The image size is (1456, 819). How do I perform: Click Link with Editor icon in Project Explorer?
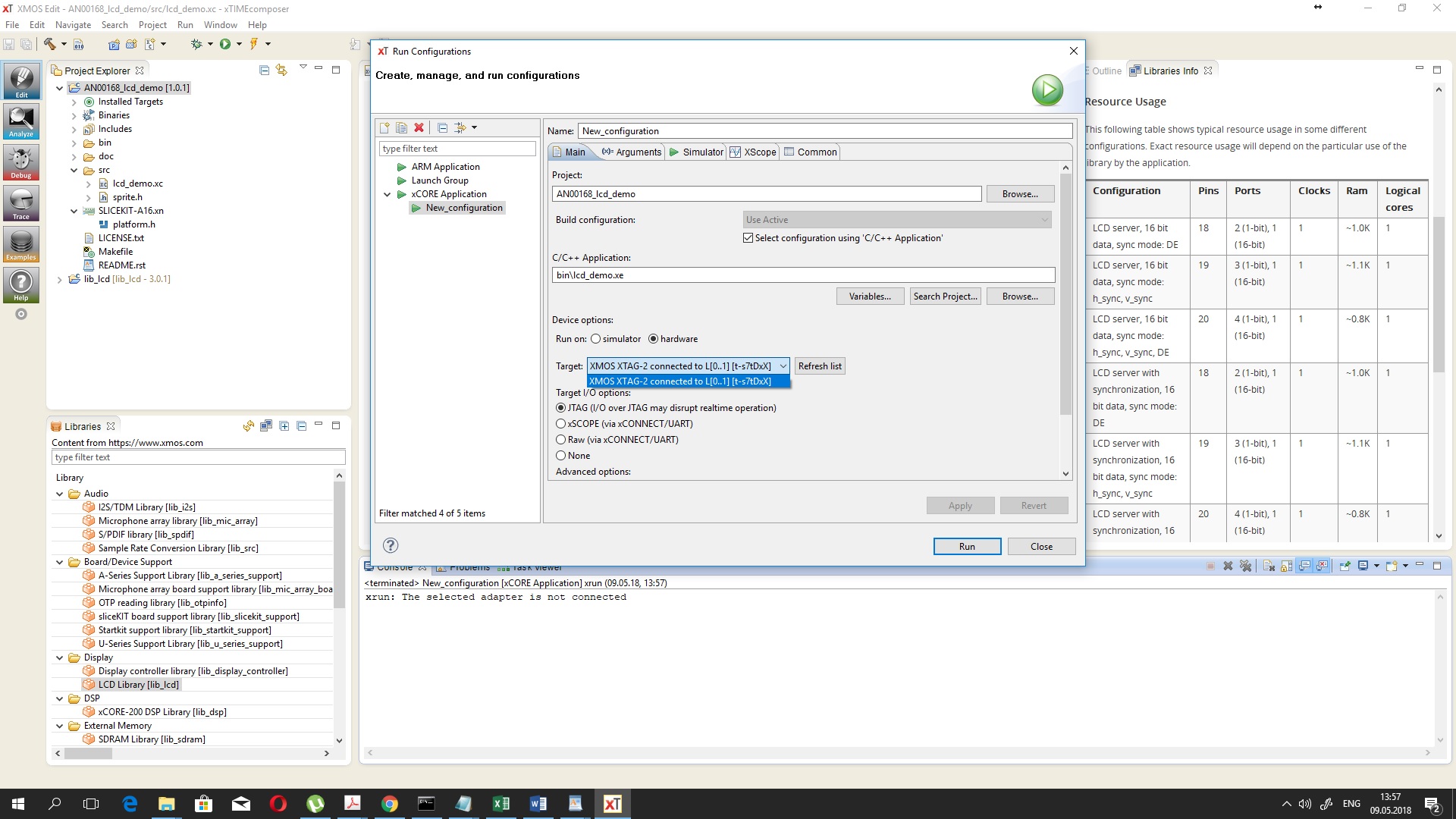pos(281,70)
